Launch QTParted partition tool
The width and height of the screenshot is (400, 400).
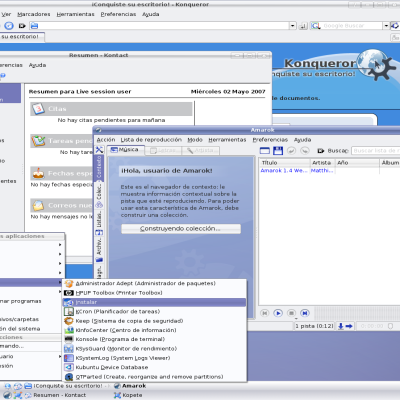coord(155,377)
